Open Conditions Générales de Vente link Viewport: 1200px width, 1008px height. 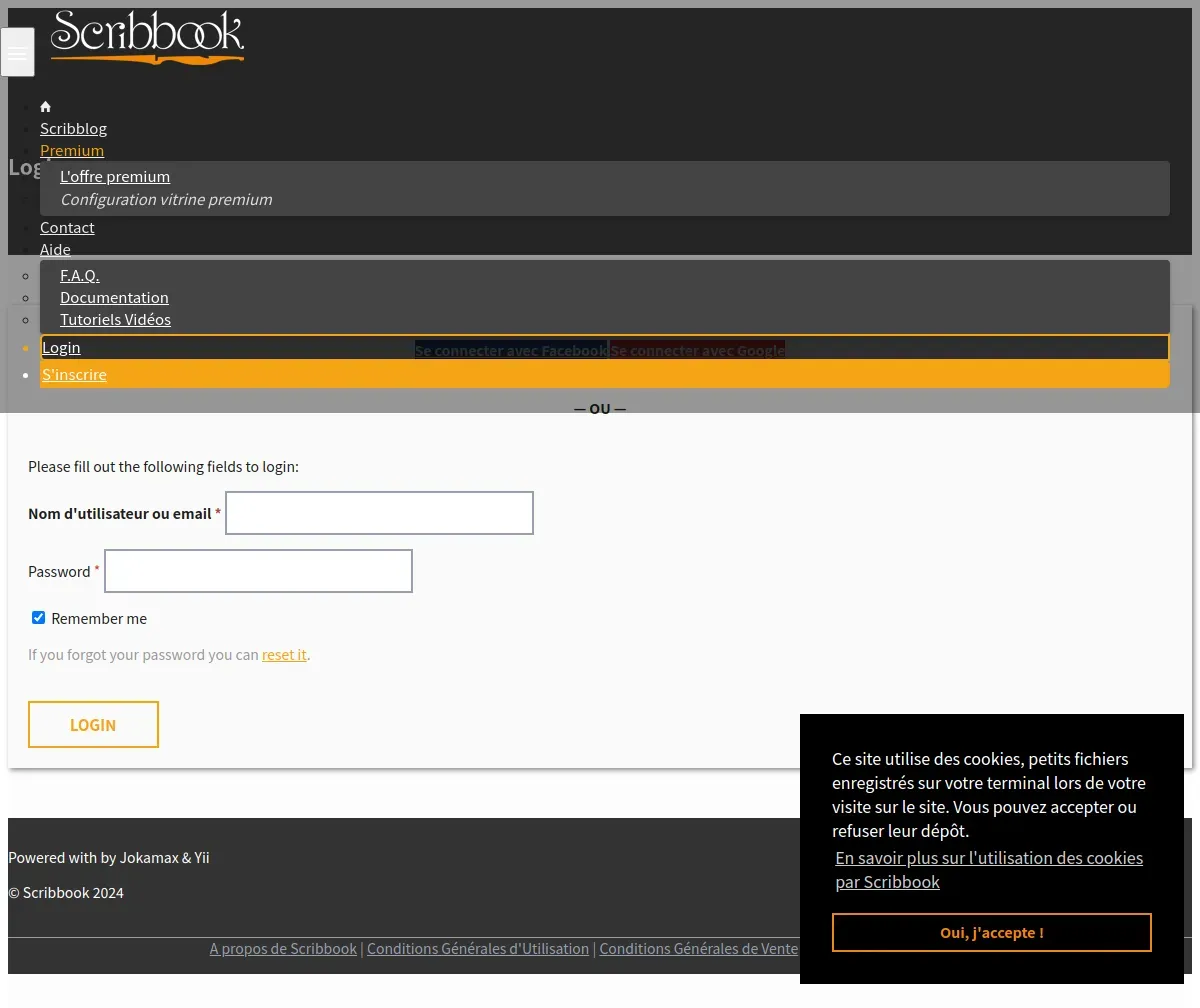click(698, 948)
